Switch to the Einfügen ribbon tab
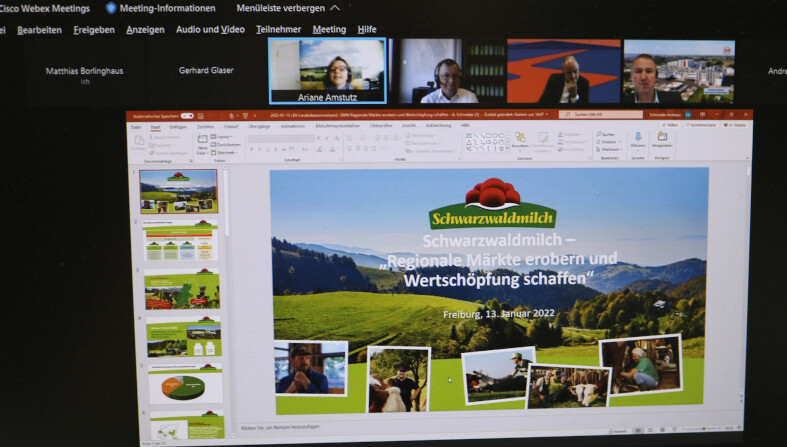787x447 pixels. (177, 127)
